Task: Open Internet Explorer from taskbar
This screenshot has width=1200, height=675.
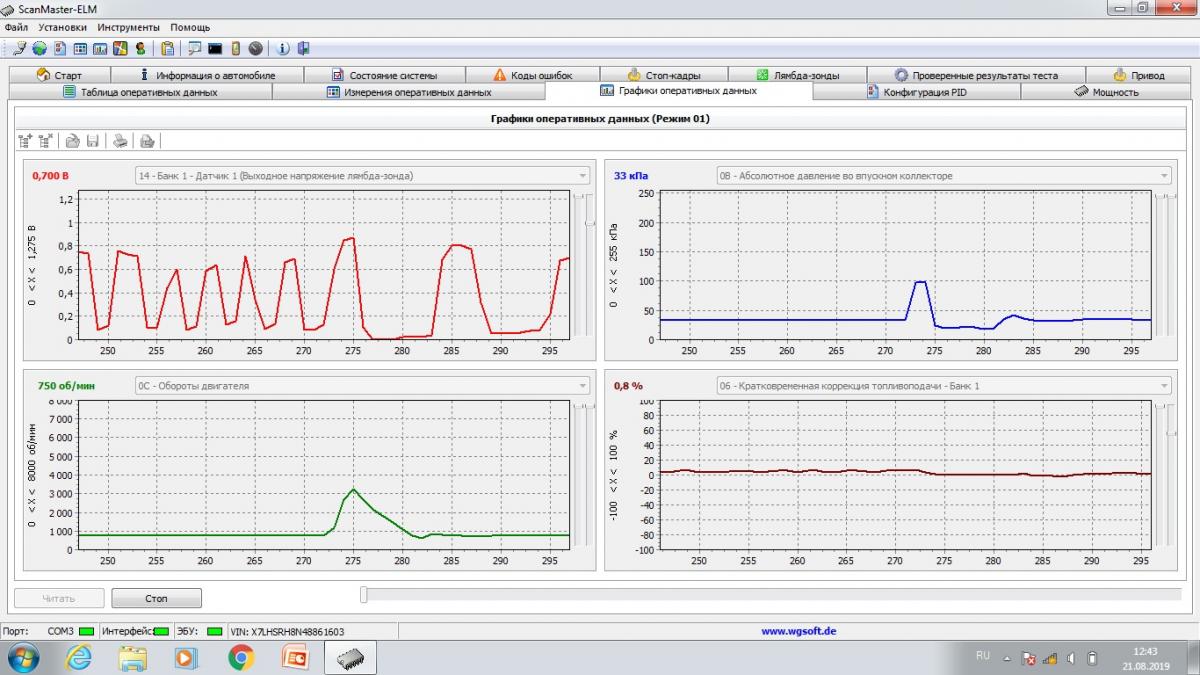Action: pyautogui.click(x=79, y=658)
